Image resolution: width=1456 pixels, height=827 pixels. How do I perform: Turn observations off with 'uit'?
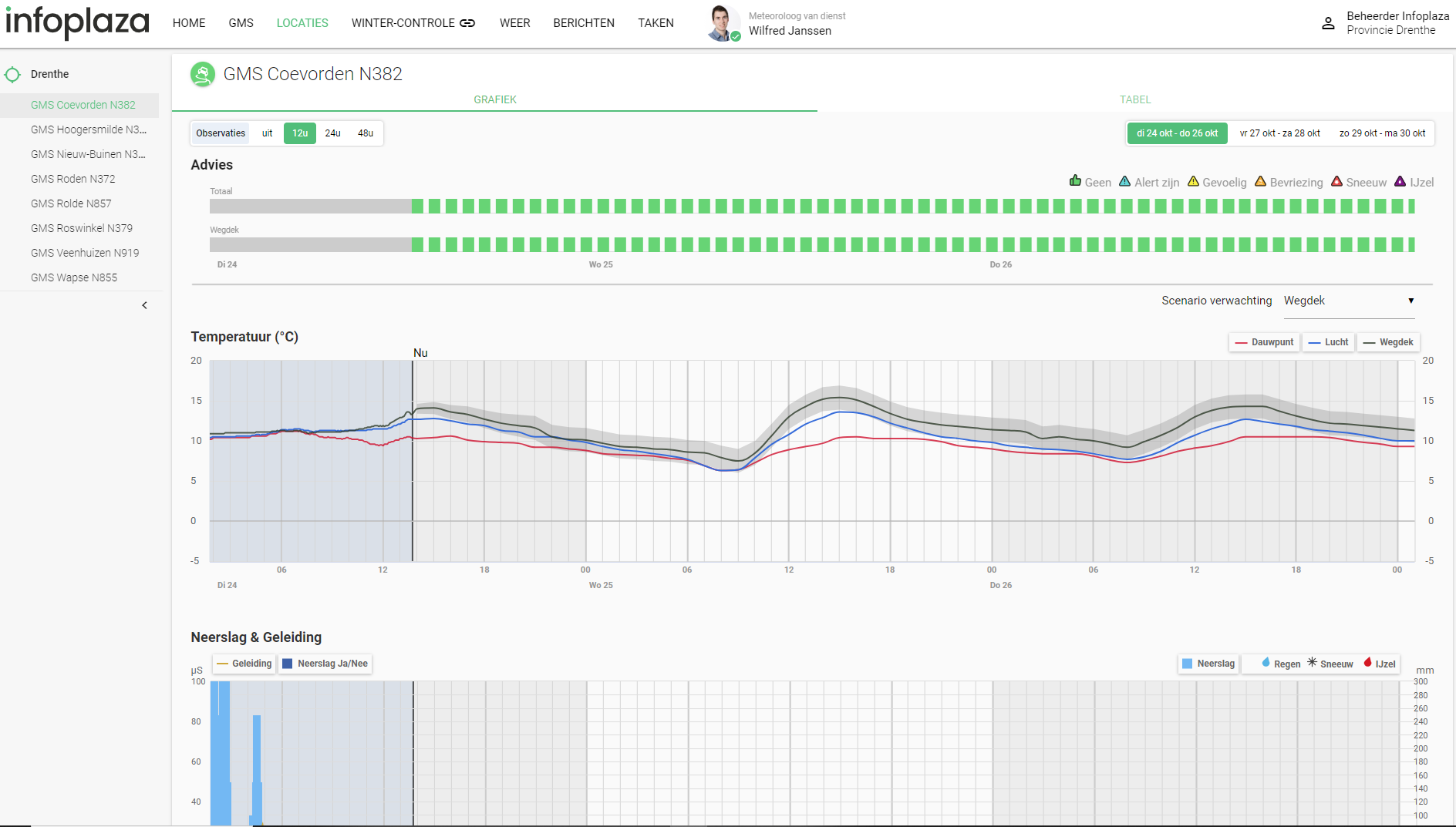pos(267,133)
